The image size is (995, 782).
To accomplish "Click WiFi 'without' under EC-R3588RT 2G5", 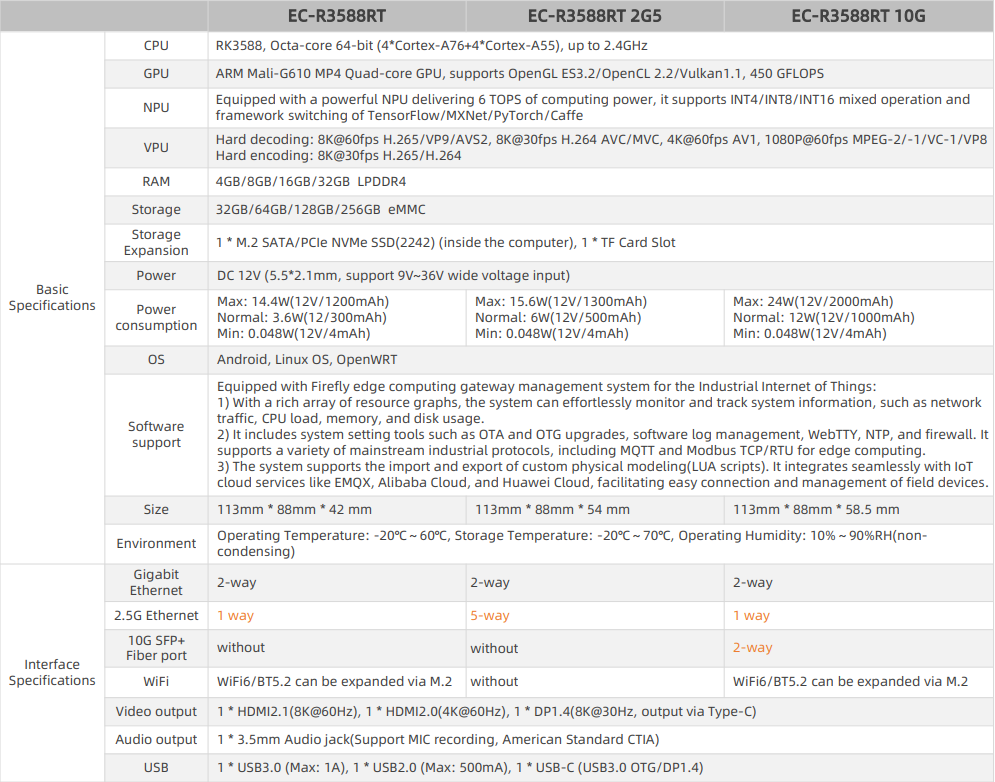I will coord(494,682).
